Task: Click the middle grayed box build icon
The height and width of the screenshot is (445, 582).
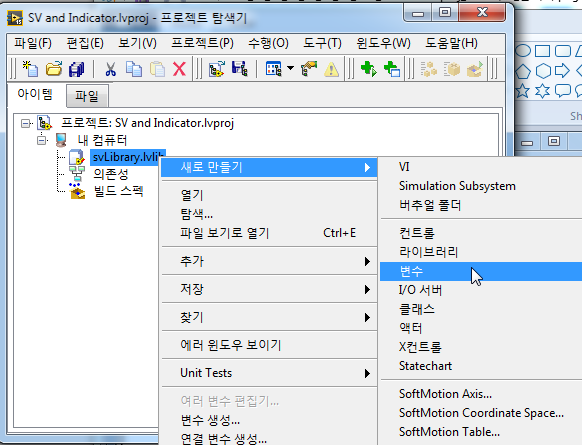Action: coord(452,69)
